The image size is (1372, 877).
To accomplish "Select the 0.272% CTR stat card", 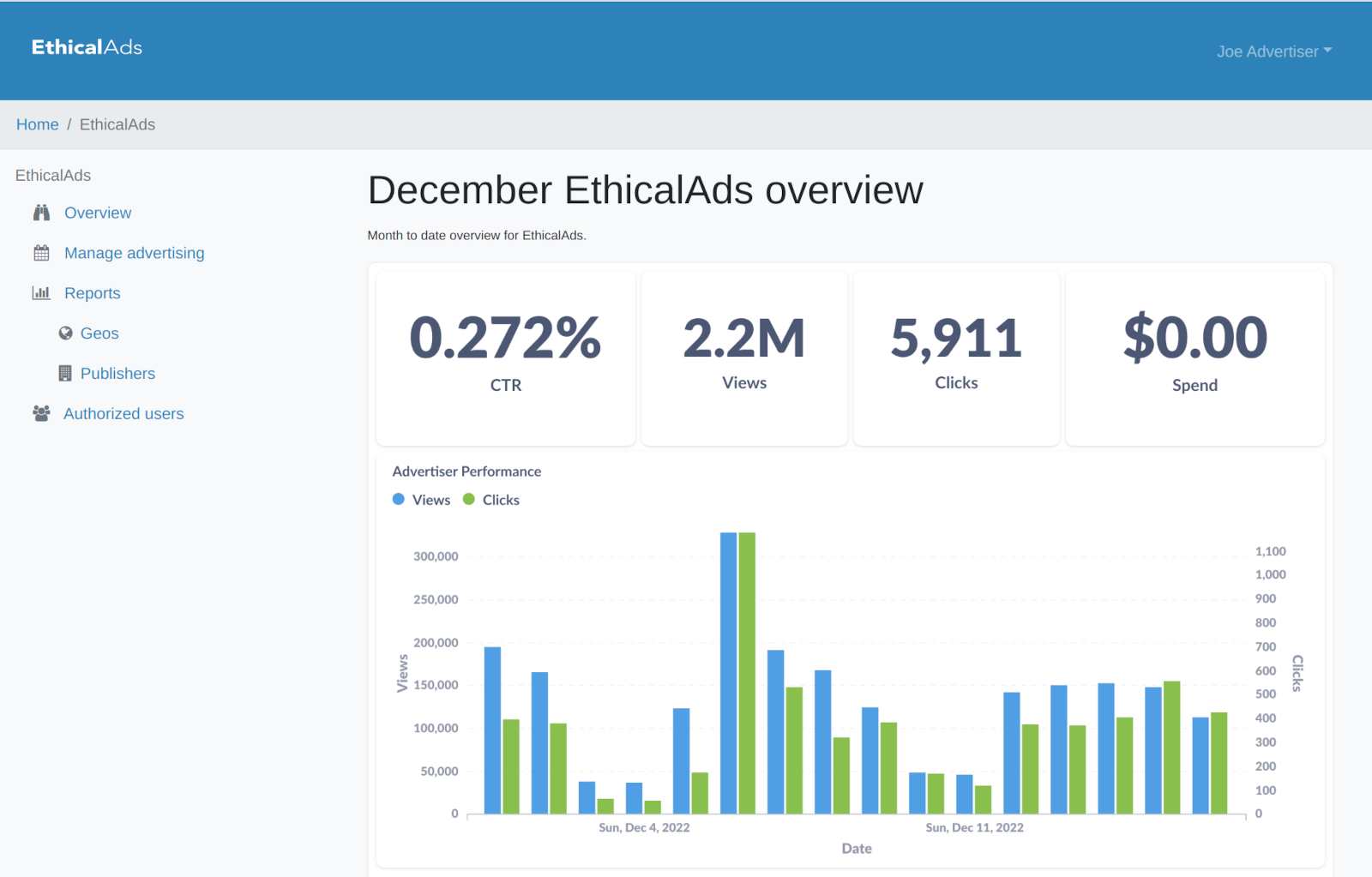I will coord(506,358).
